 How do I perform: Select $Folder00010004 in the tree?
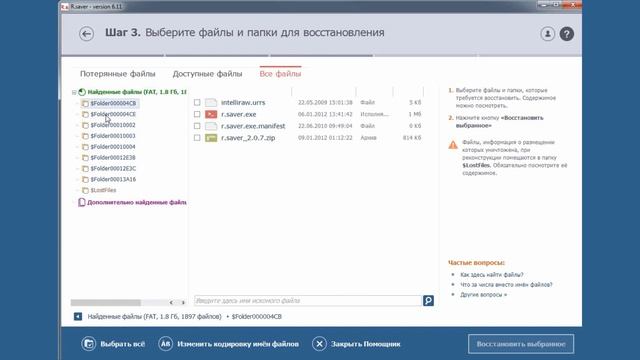[113, 147]
